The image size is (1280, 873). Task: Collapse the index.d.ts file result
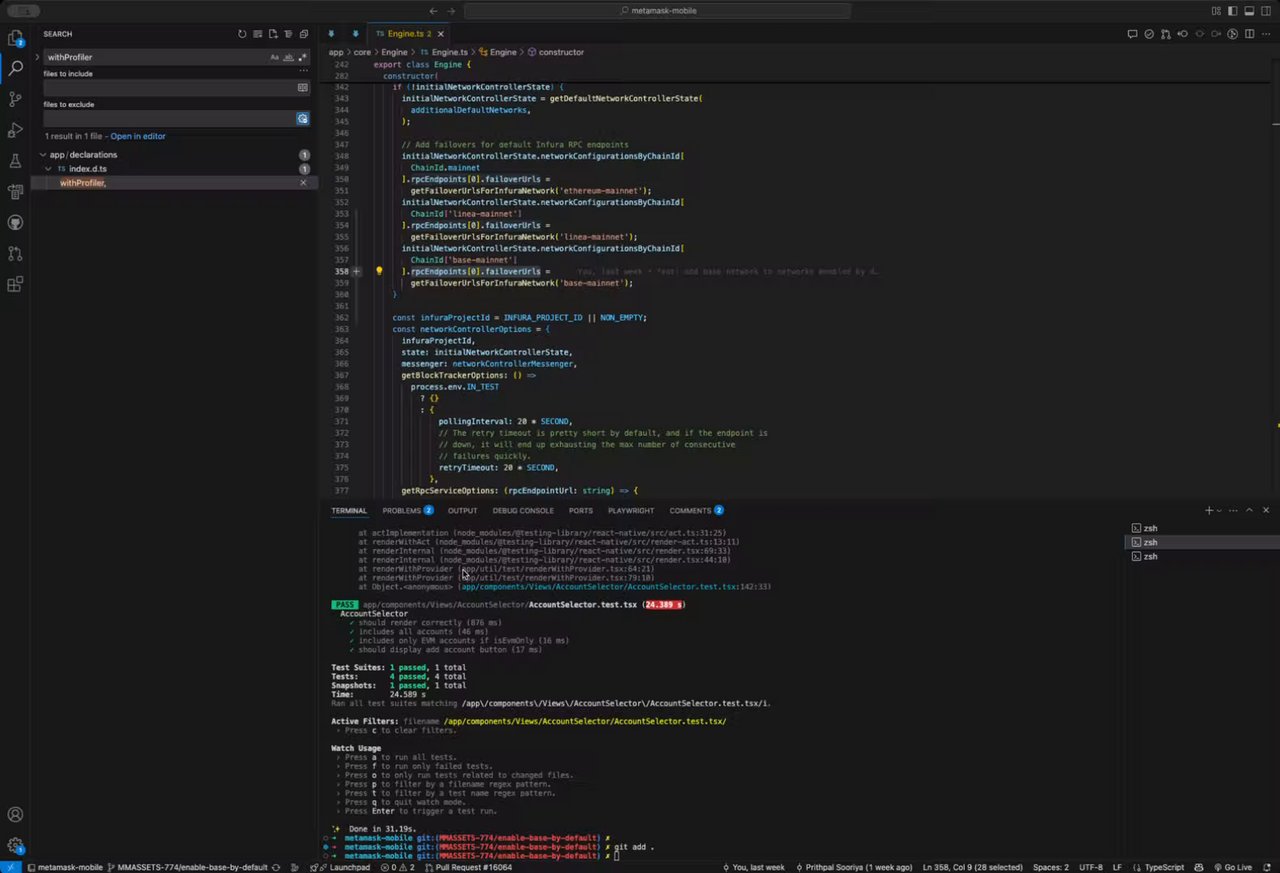tap(47, 169)
